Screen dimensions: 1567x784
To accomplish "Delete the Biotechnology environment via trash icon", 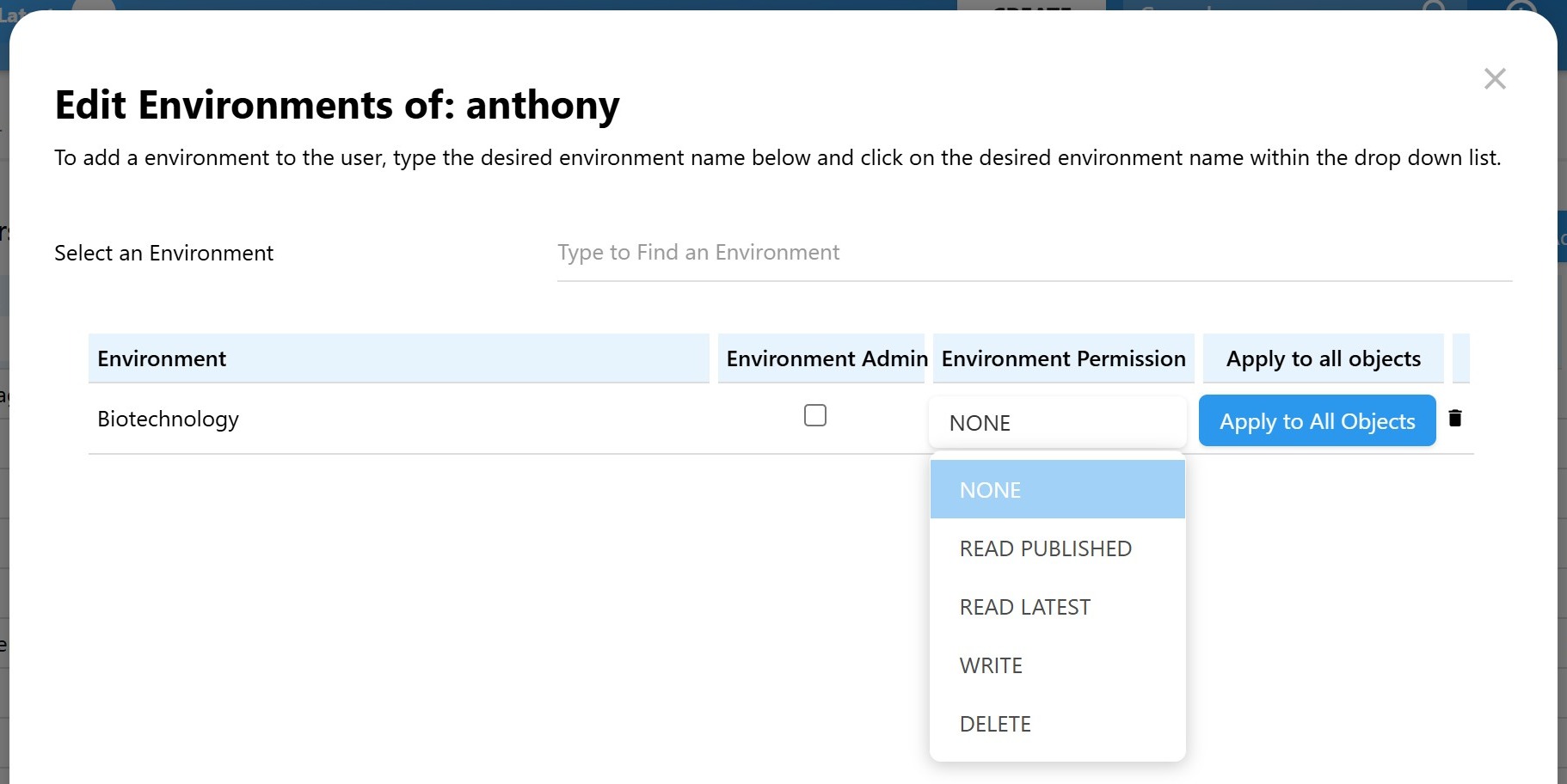I will click(1455, 419).
